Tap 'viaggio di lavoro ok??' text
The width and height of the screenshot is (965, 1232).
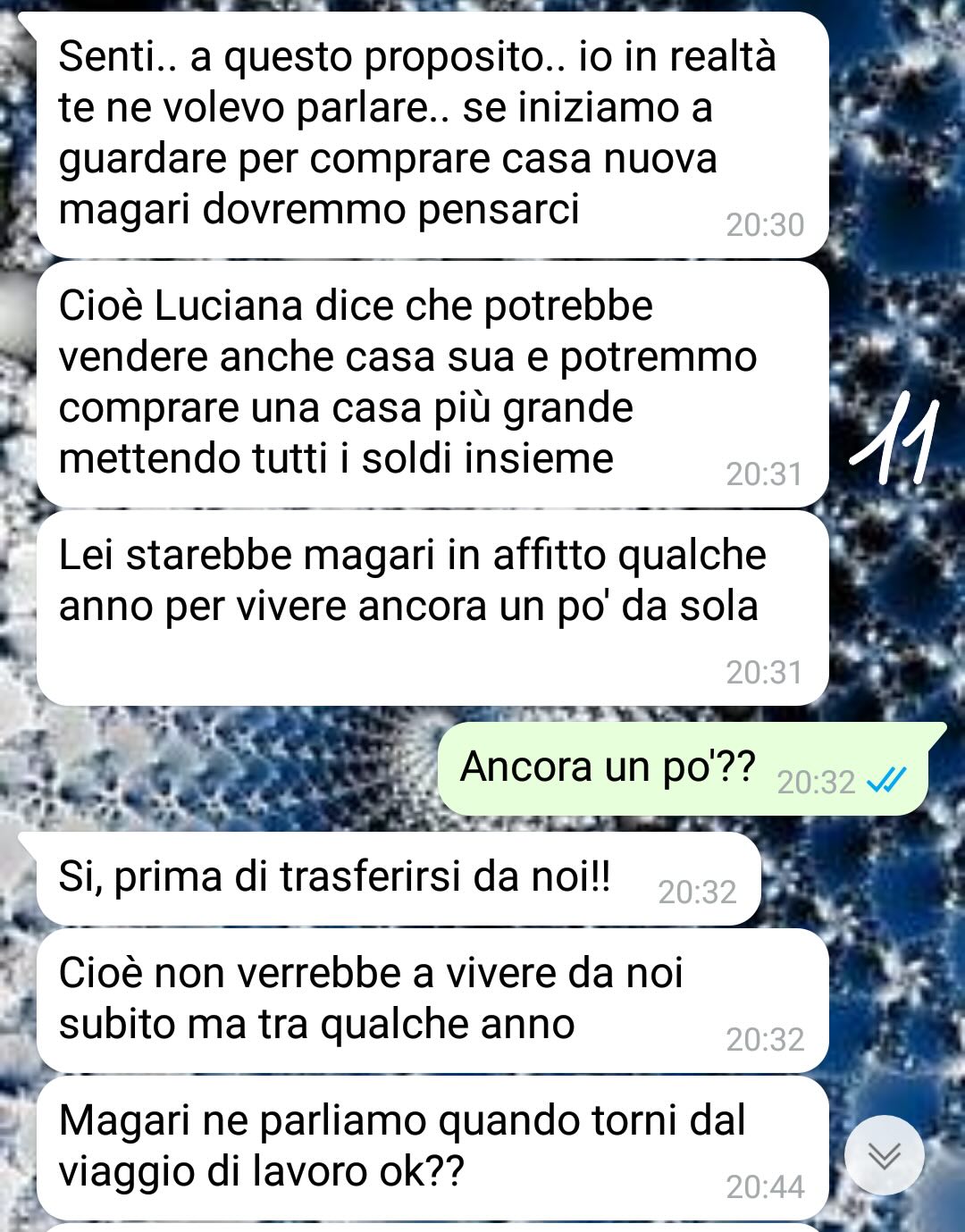point(262,1172)
